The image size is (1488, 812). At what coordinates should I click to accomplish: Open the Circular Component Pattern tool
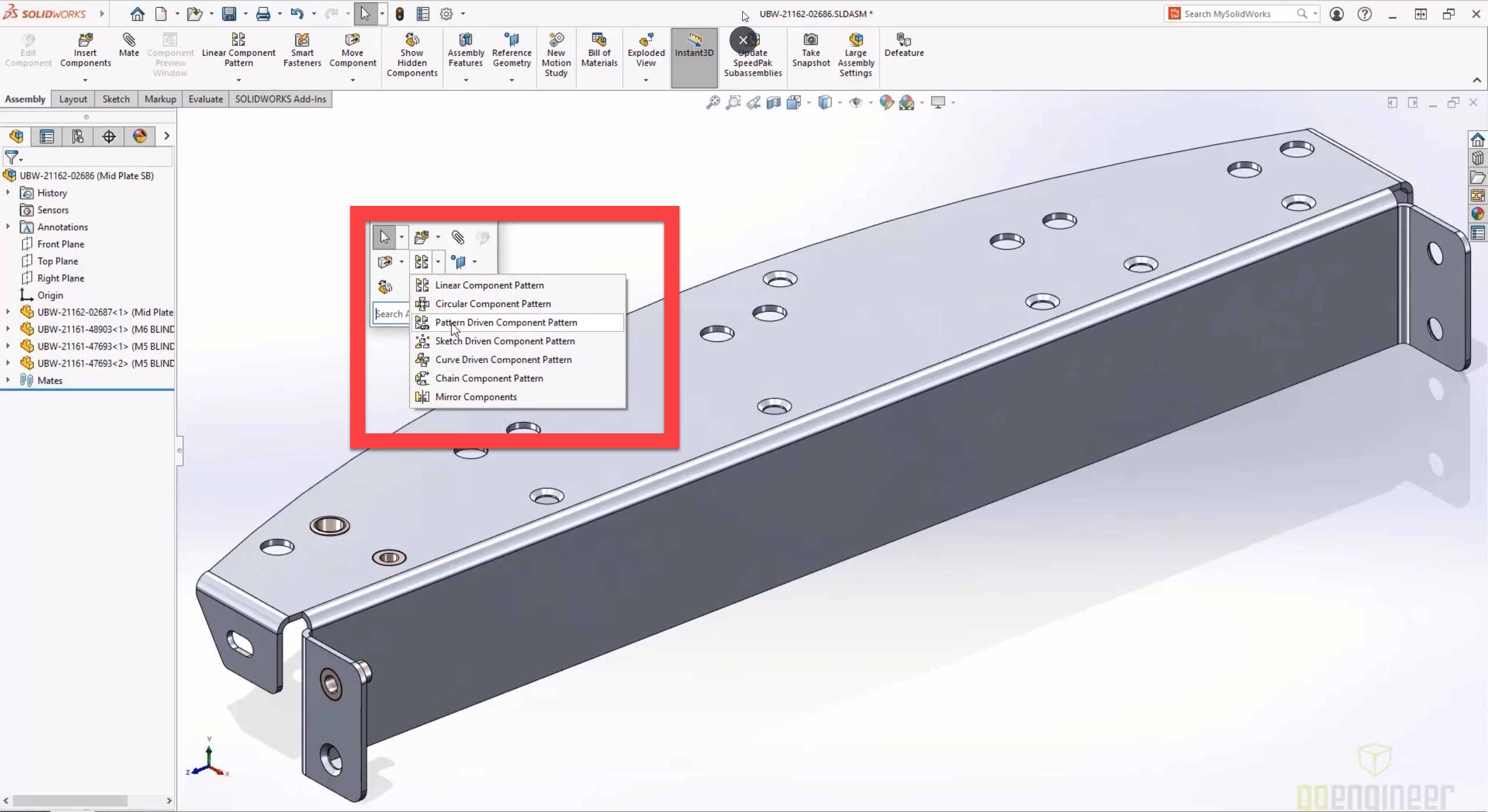pos(493,303)
